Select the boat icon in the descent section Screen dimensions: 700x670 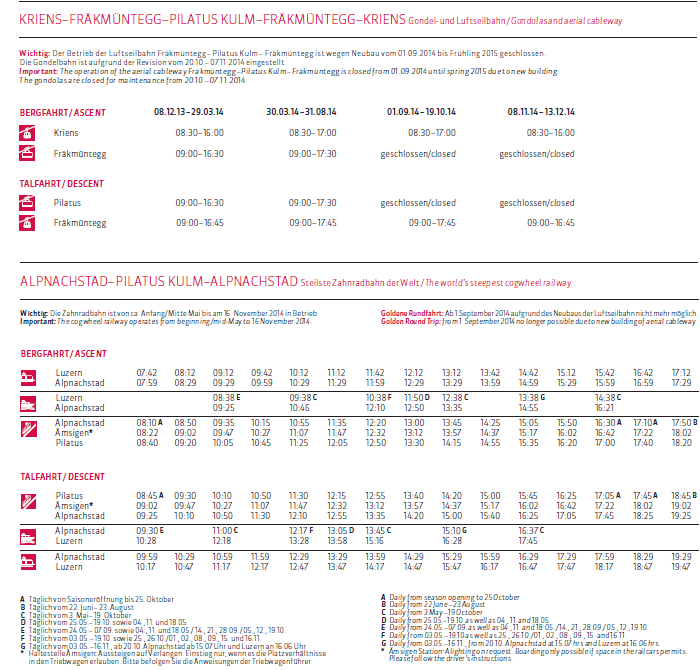tap(29, 535)
